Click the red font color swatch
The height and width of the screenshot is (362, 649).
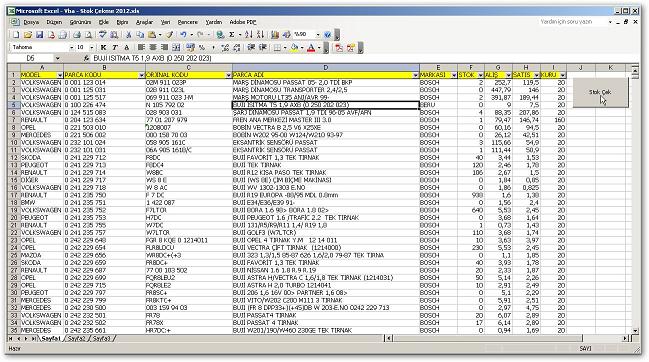click(x=311, y=48)
